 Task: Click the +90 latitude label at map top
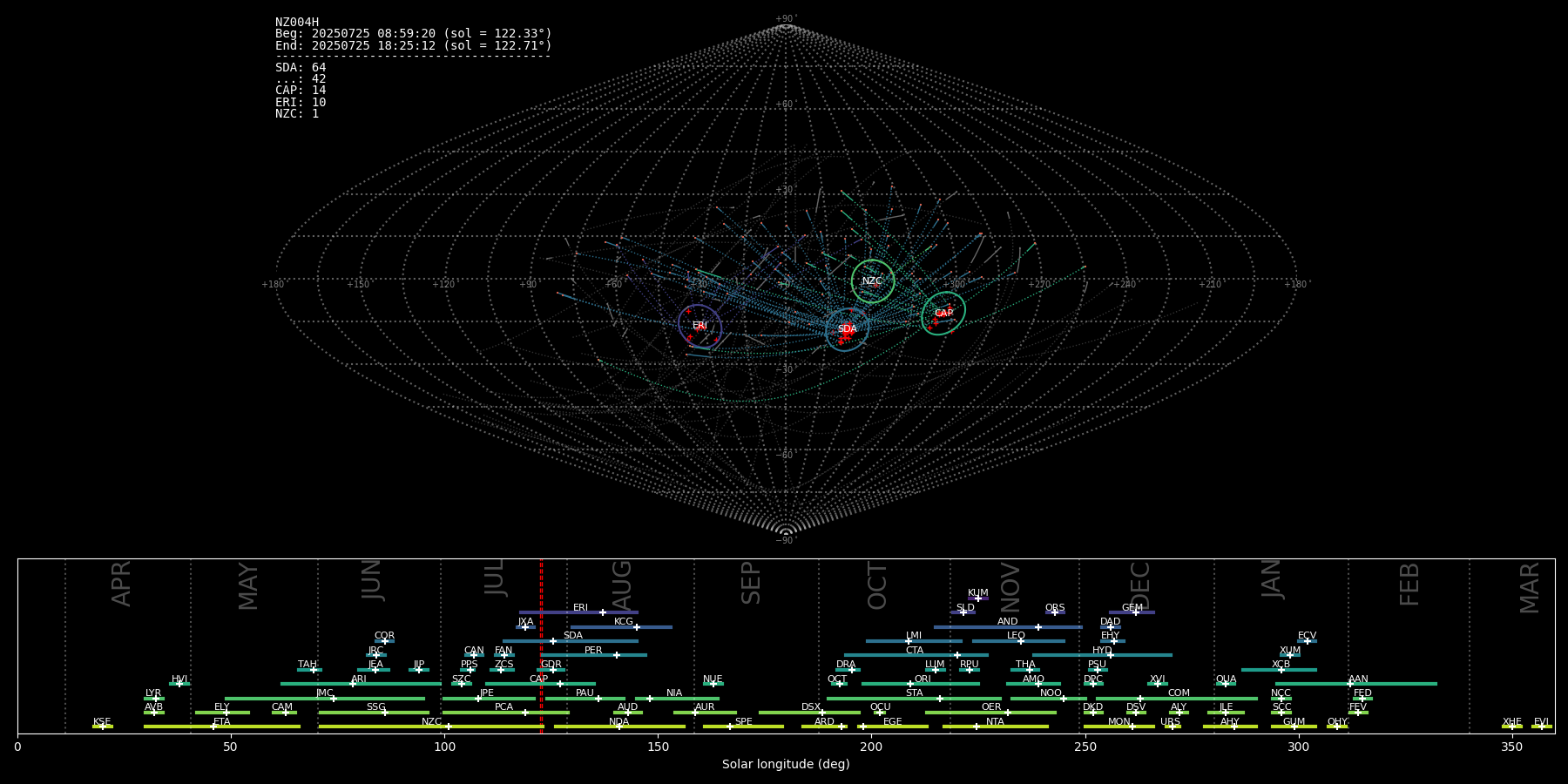(x=786, y=19)
